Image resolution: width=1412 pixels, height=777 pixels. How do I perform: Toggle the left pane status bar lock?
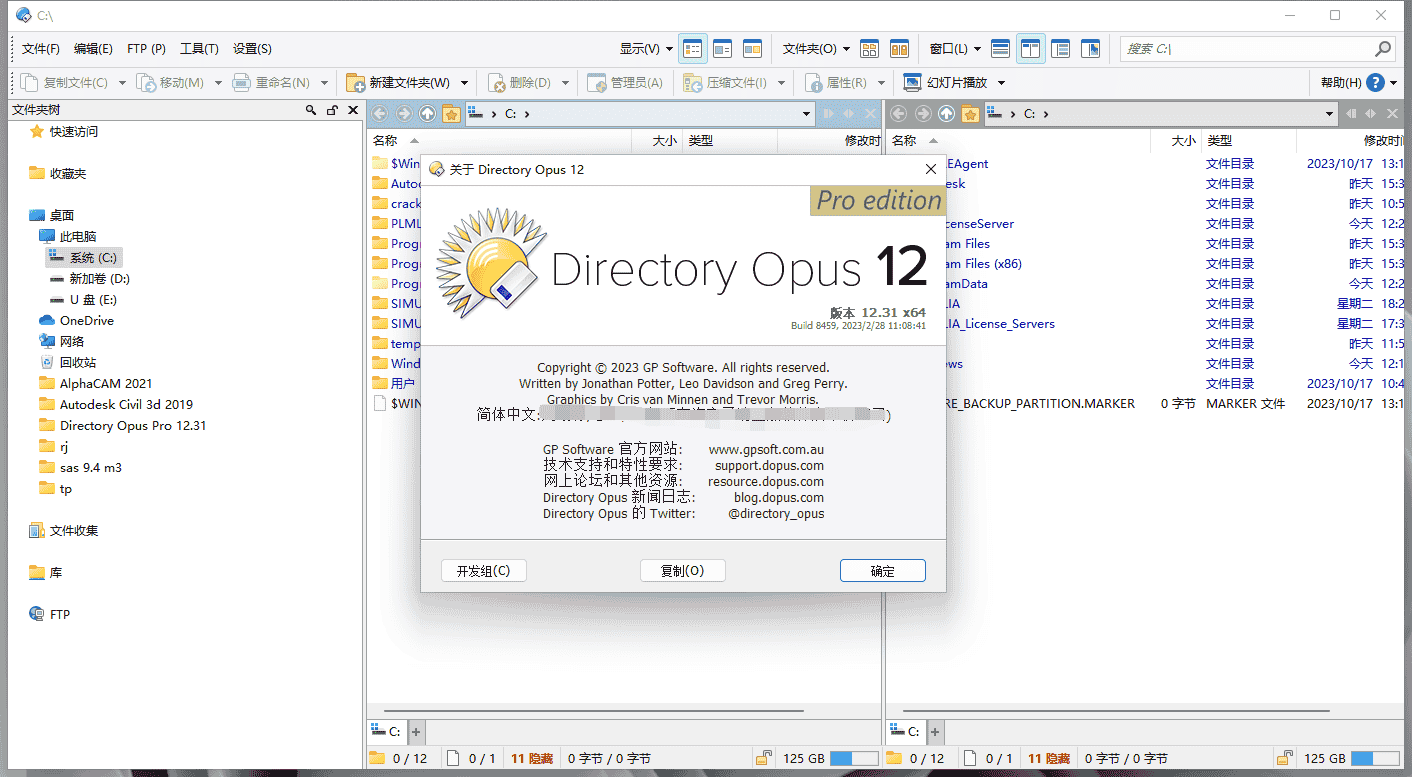(763, 758)
